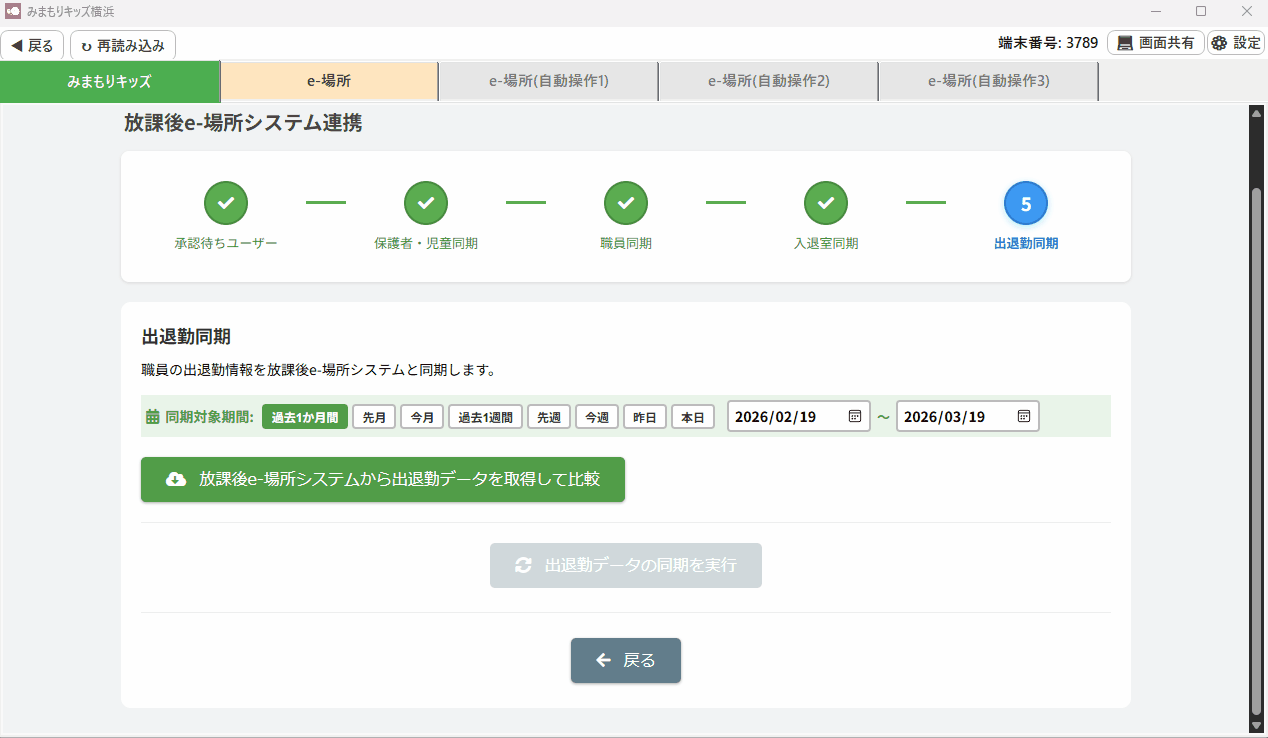Select the 過去1か月間 period option
This screenshot has height=738, width=1268.
pyautogui.click(x=305, y=417)
